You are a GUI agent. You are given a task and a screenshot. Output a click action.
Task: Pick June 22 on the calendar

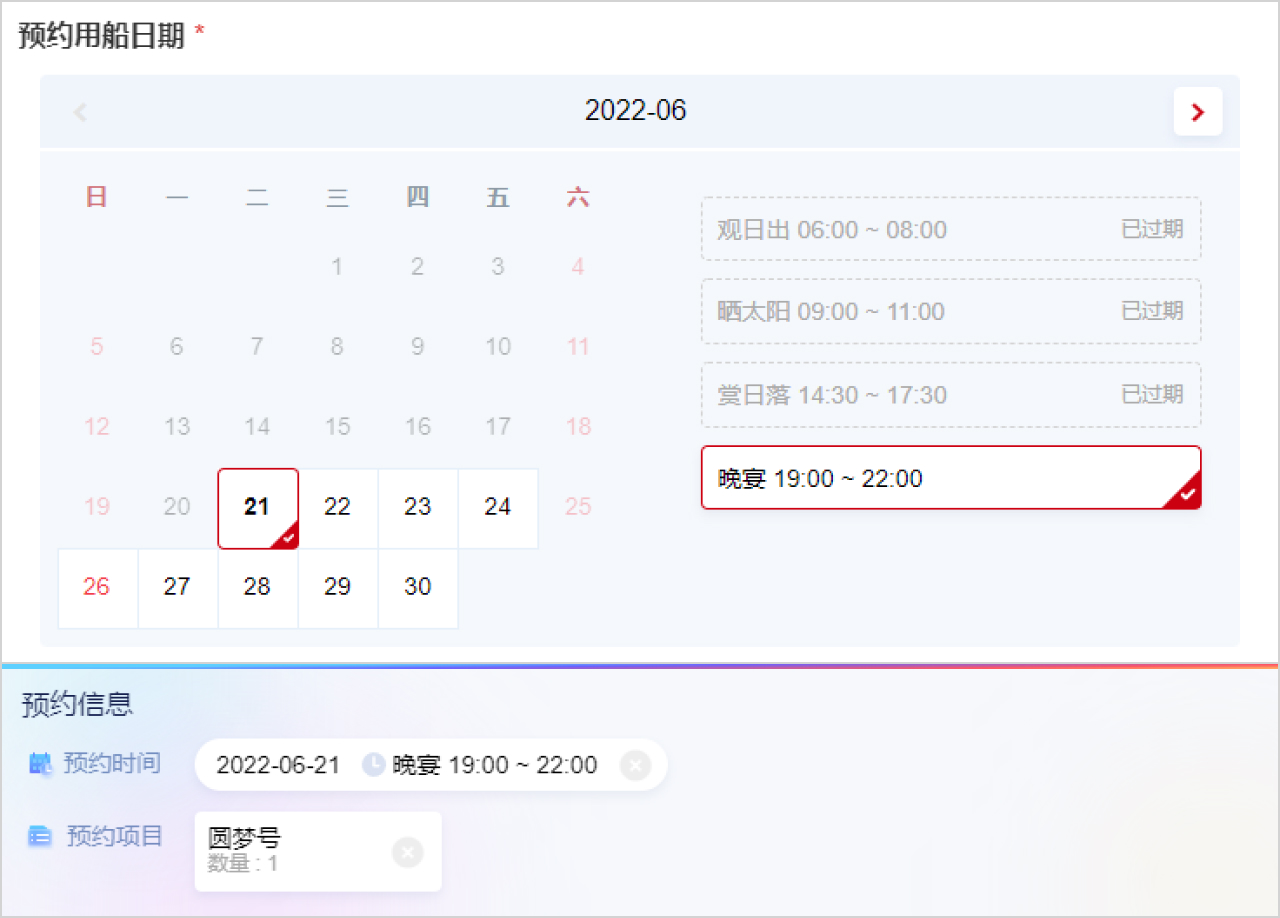pyautogui.click(x=338, y=508)
